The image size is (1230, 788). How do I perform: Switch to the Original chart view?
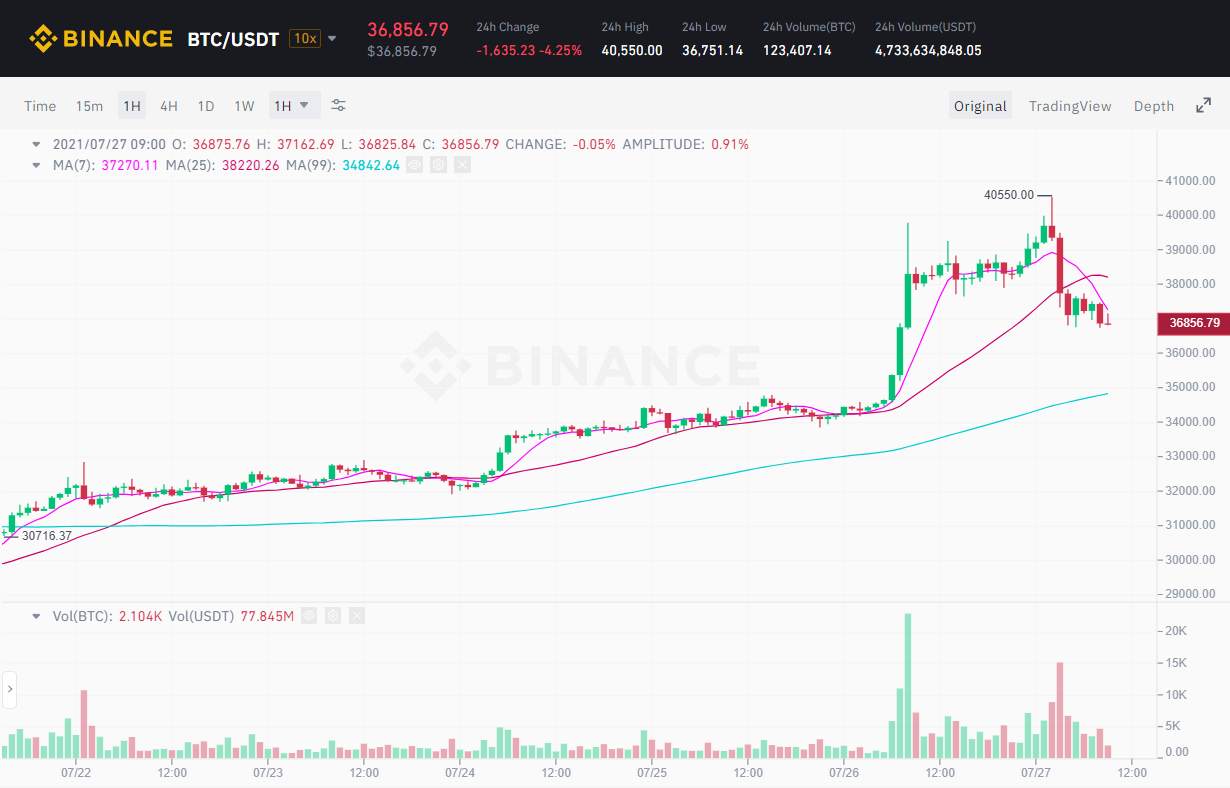[x=980, y=106]
